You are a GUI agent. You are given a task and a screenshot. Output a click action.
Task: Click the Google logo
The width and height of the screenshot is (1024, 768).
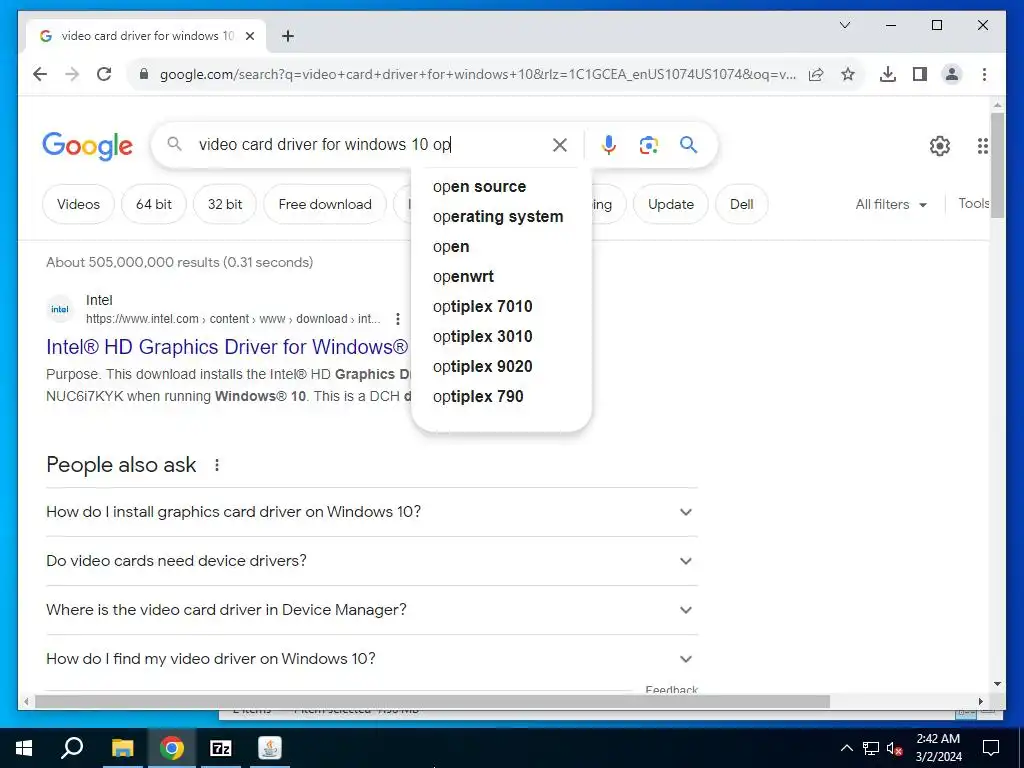point(87,145)
